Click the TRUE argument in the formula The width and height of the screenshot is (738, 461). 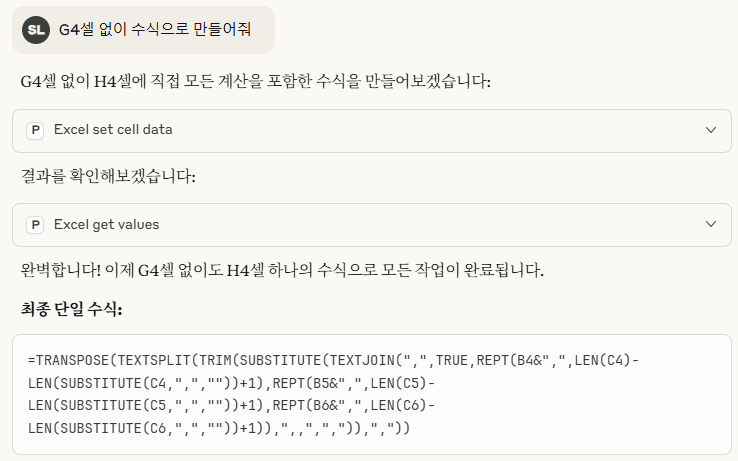(452, 360)
